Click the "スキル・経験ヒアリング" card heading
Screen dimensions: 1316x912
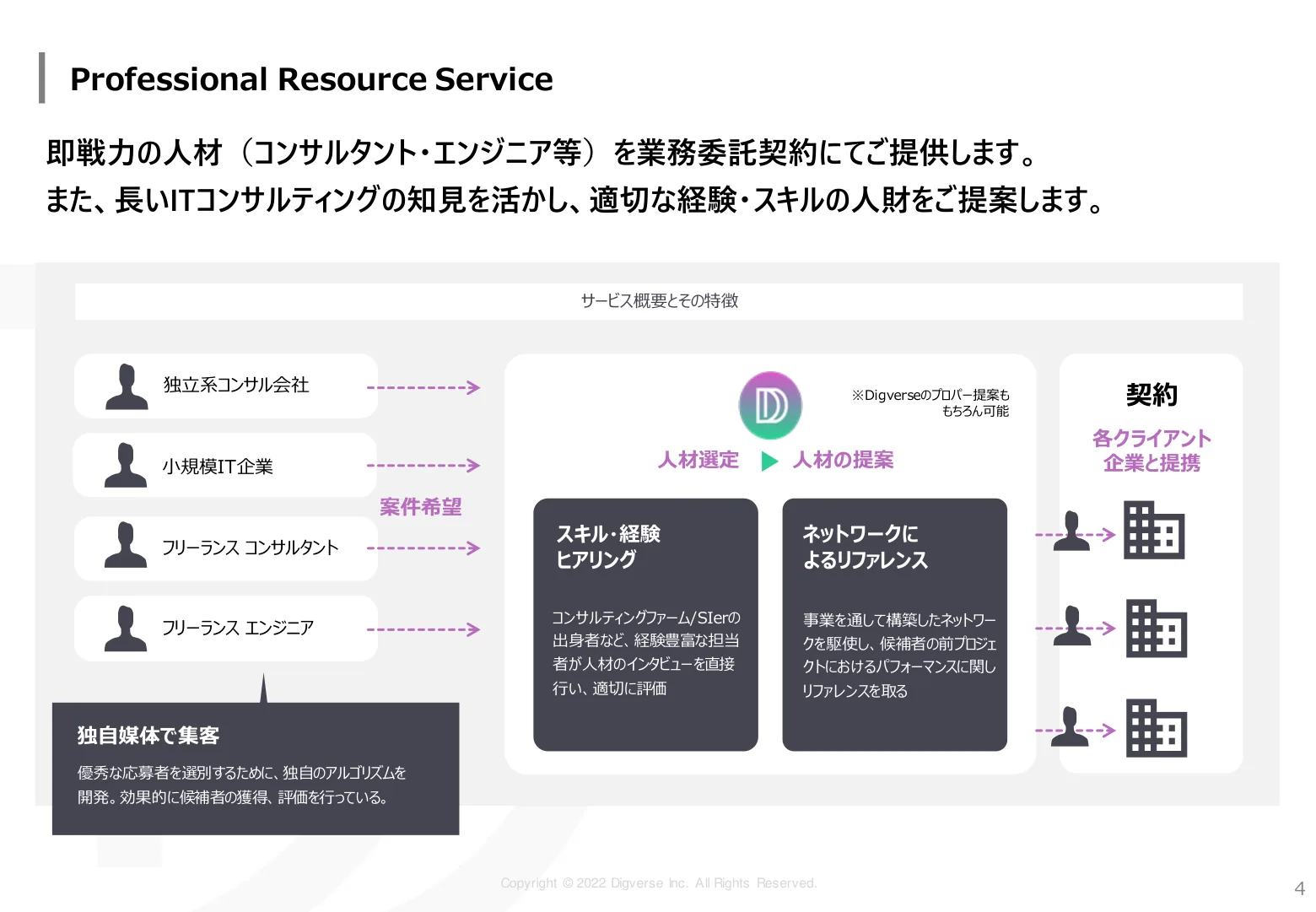click(x=607, y=547)
